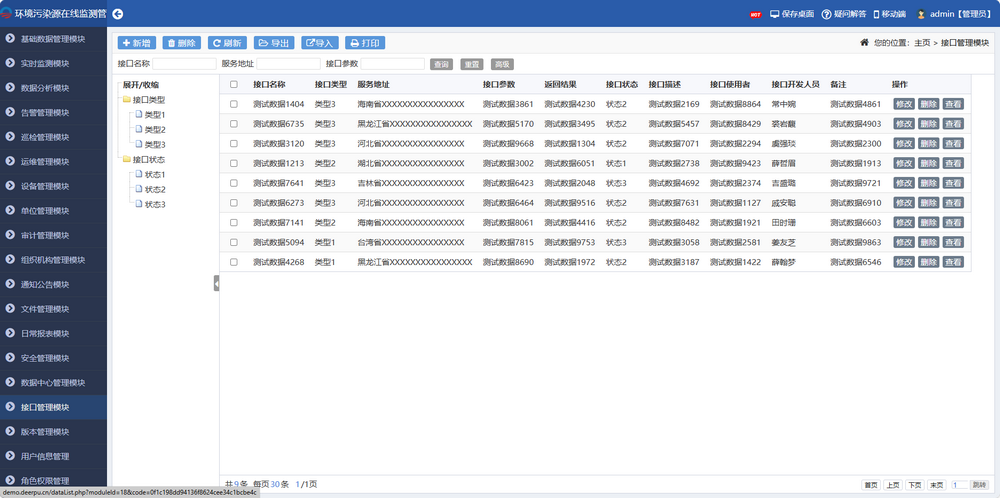
Task: Check the row for 测试数据1404
Action: click(x=234, y=104)
